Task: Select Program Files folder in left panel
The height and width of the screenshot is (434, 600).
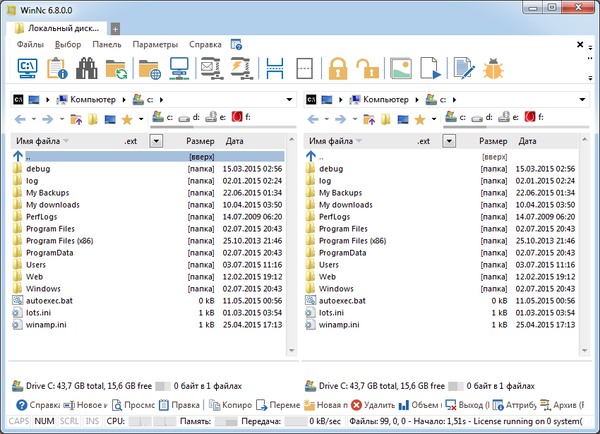Action: [49, 229]
